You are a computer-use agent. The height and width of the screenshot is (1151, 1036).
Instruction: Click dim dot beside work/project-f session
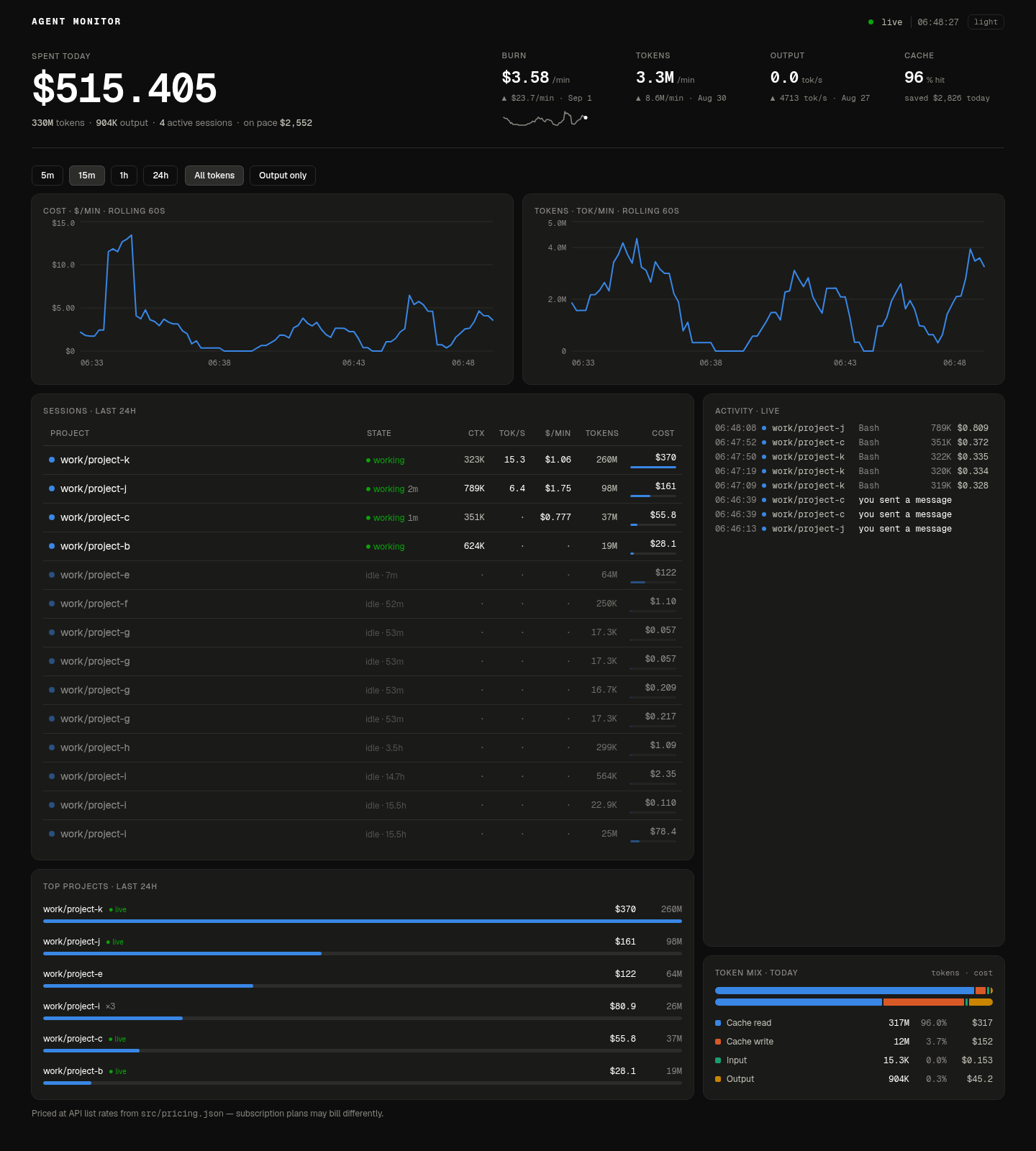click(52, 604)
